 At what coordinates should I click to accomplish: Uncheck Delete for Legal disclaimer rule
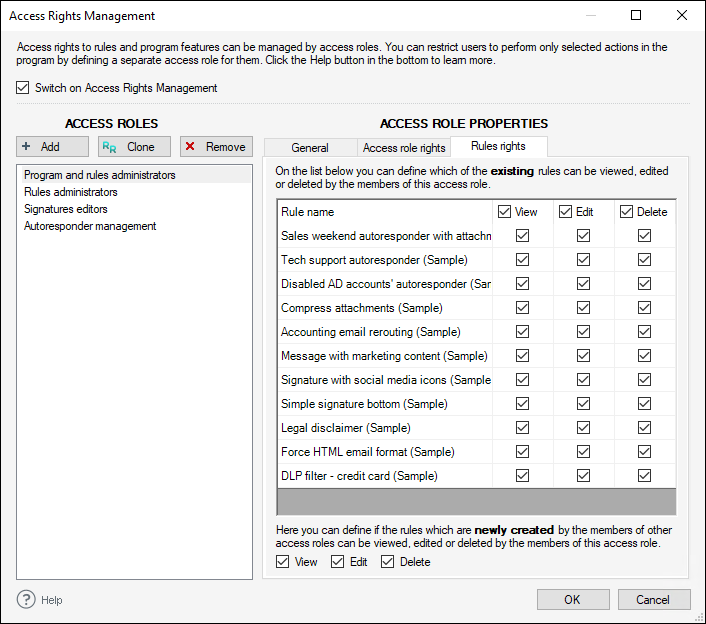[x=644, y=428]
